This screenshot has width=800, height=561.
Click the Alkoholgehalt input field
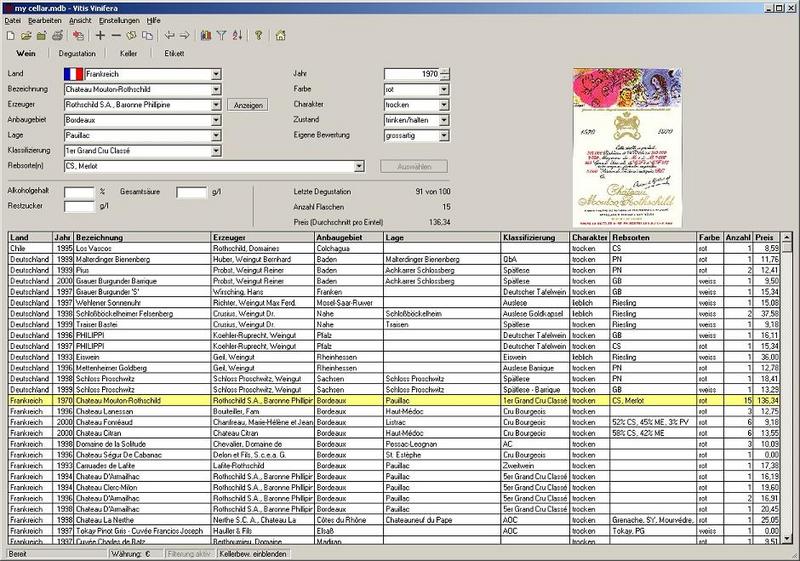pos(79,192)
